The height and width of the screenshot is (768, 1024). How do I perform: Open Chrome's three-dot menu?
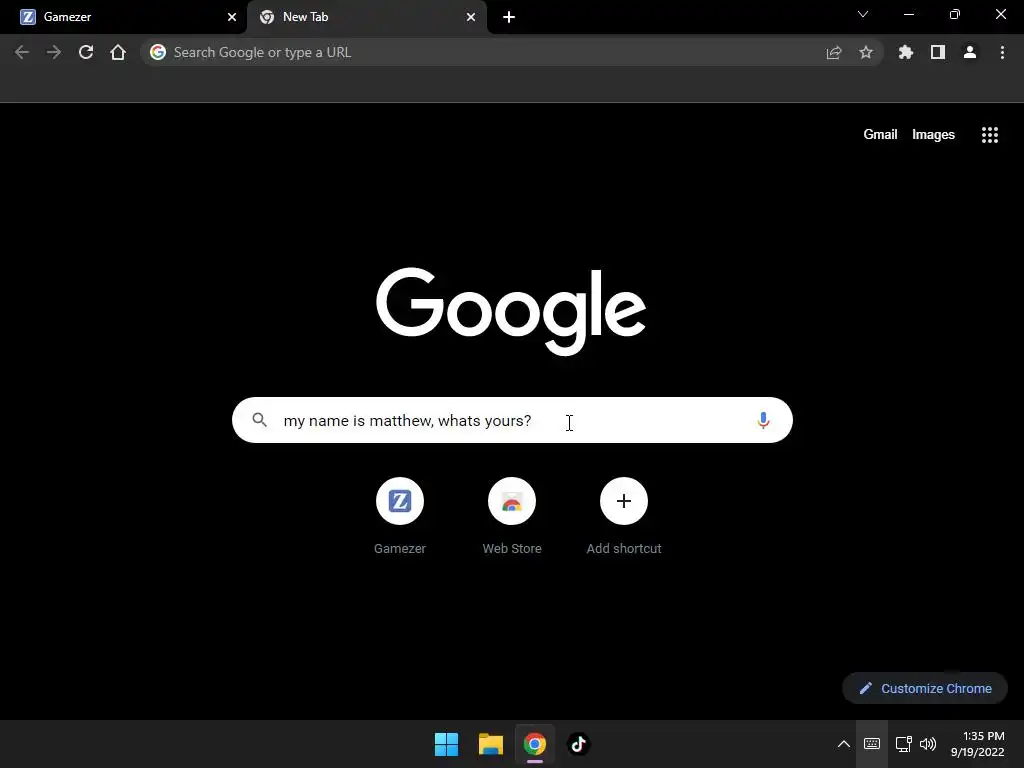(x=1002, y=52)
